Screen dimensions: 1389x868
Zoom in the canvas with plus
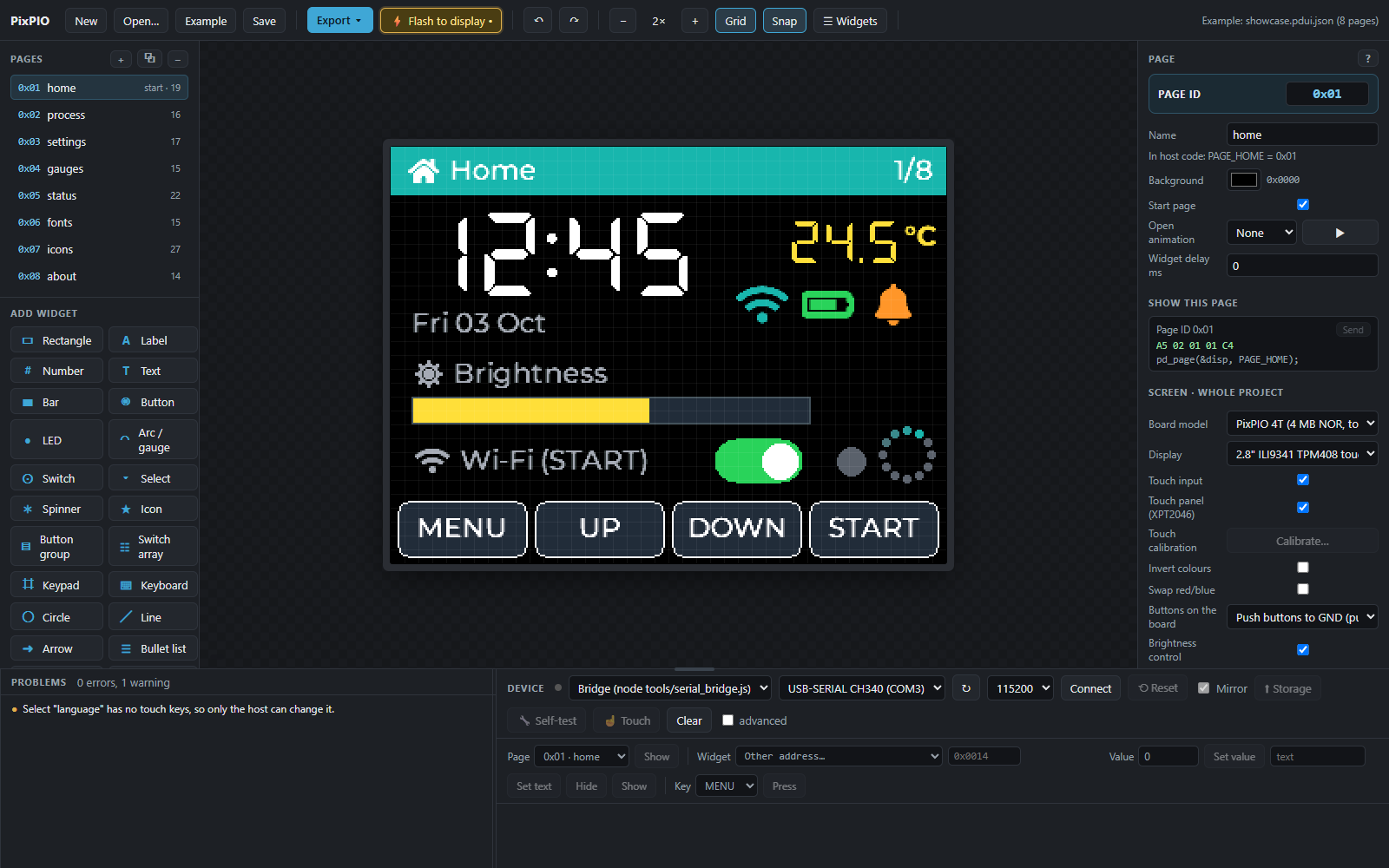(x=694, y=21)
